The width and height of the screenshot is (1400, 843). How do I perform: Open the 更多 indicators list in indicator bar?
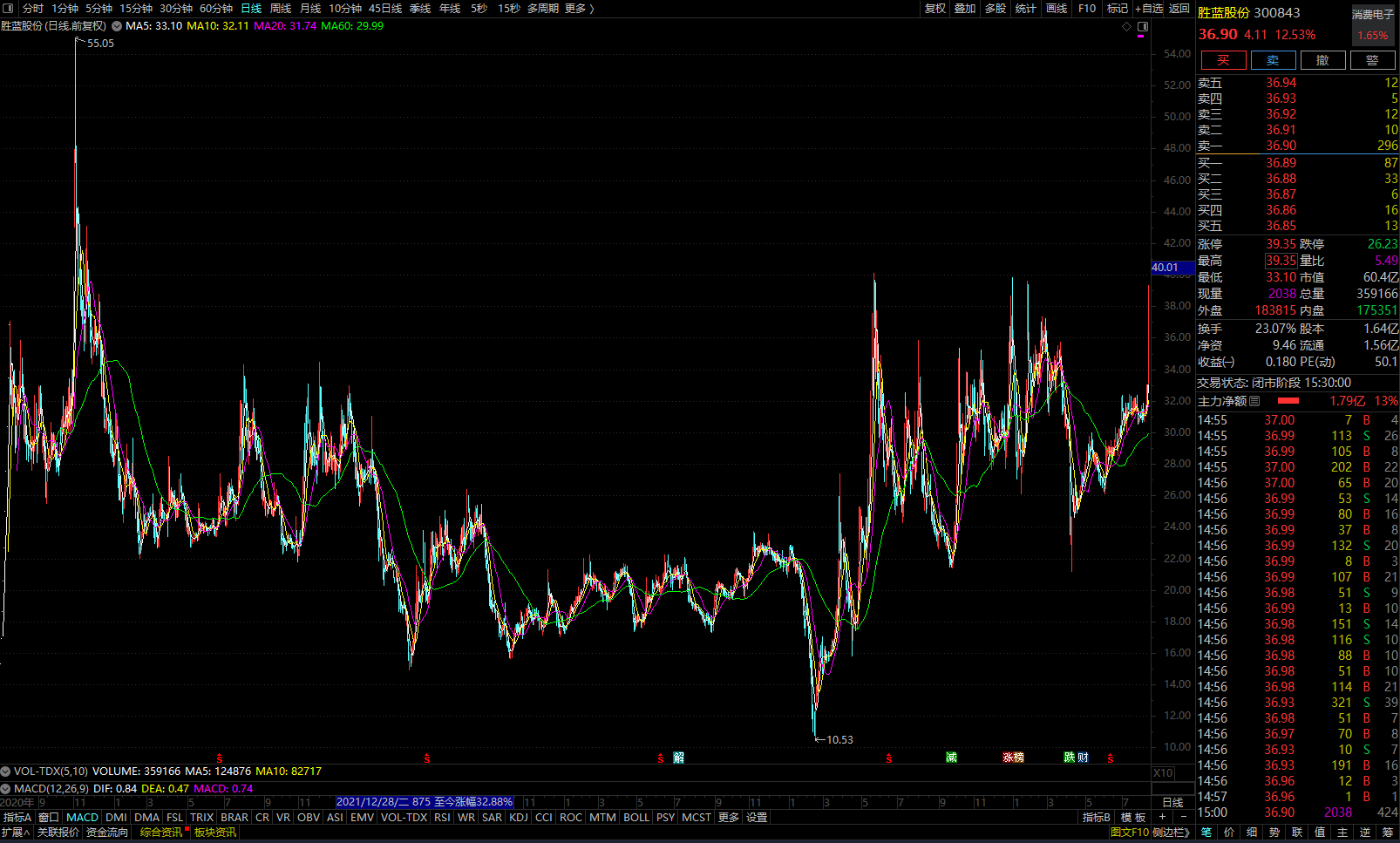tap(729, 818)
